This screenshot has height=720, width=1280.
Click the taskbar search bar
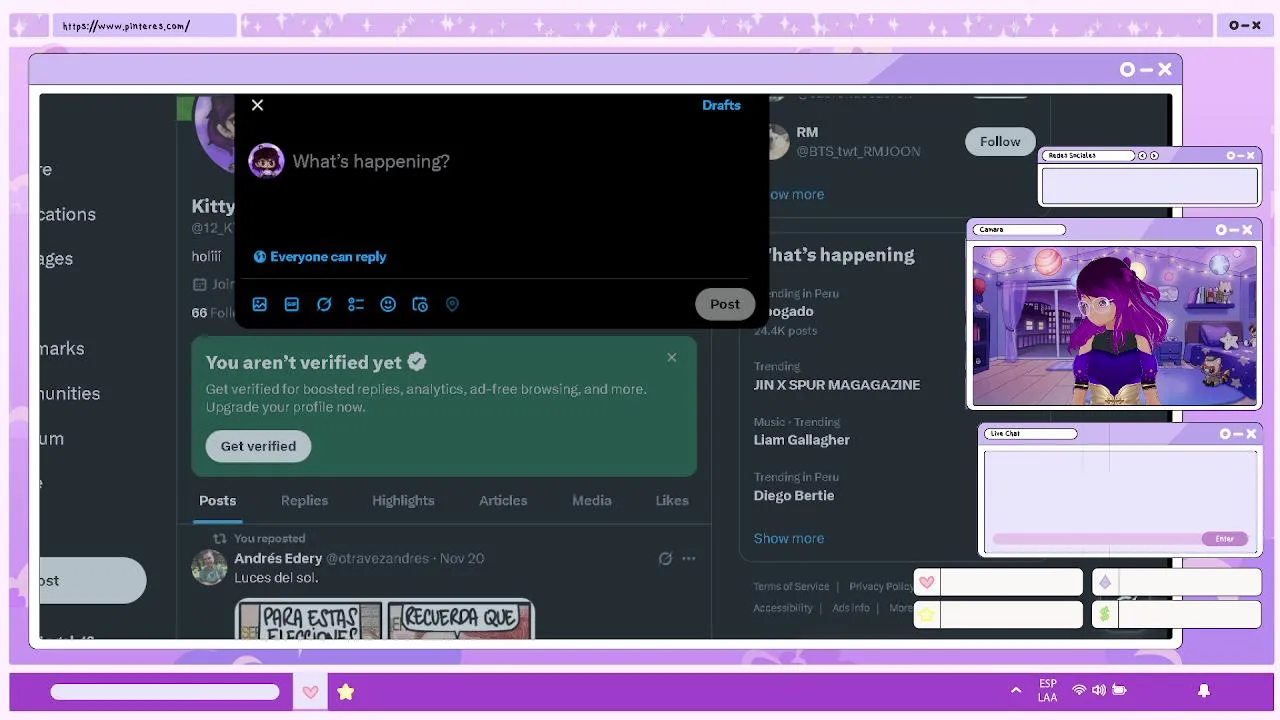tap(165, 692)
